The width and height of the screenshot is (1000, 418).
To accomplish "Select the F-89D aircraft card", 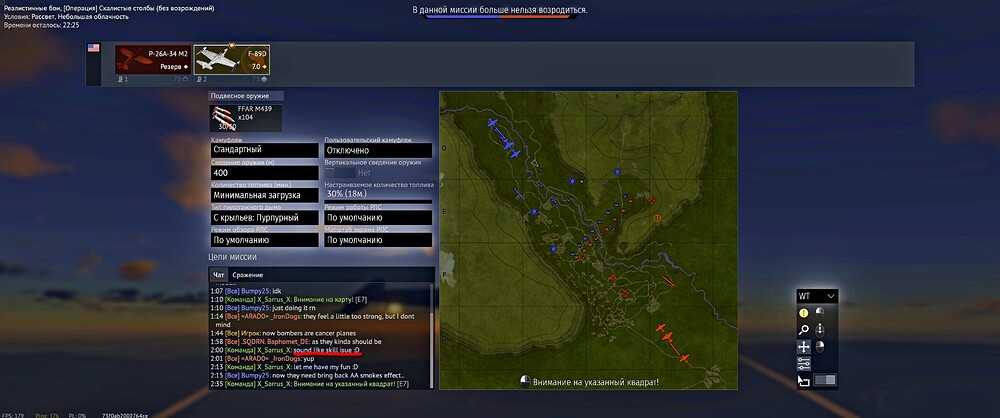I will pos(232,60).
